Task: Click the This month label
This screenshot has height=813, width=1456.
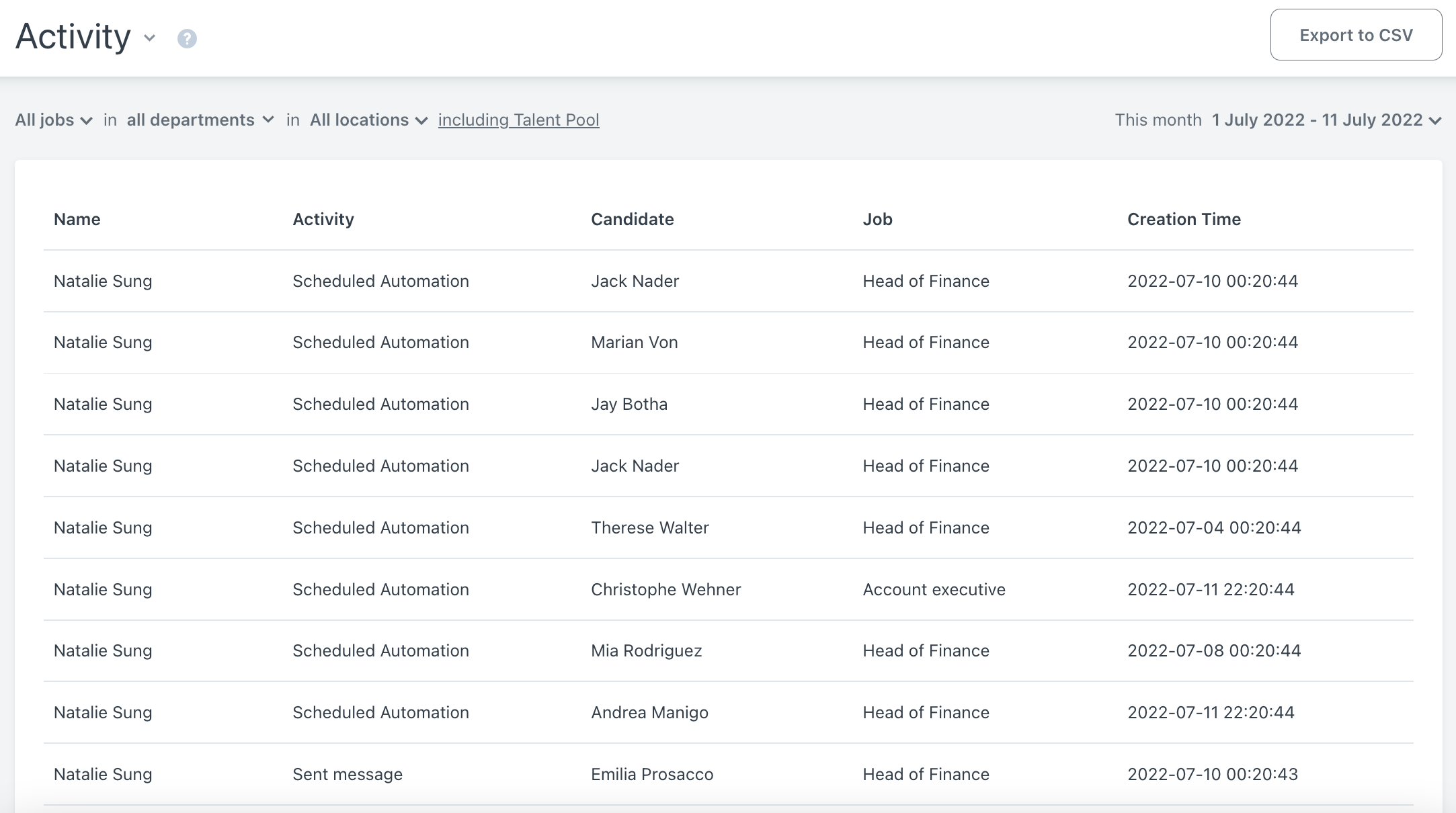Action: tap(1158, 120)
